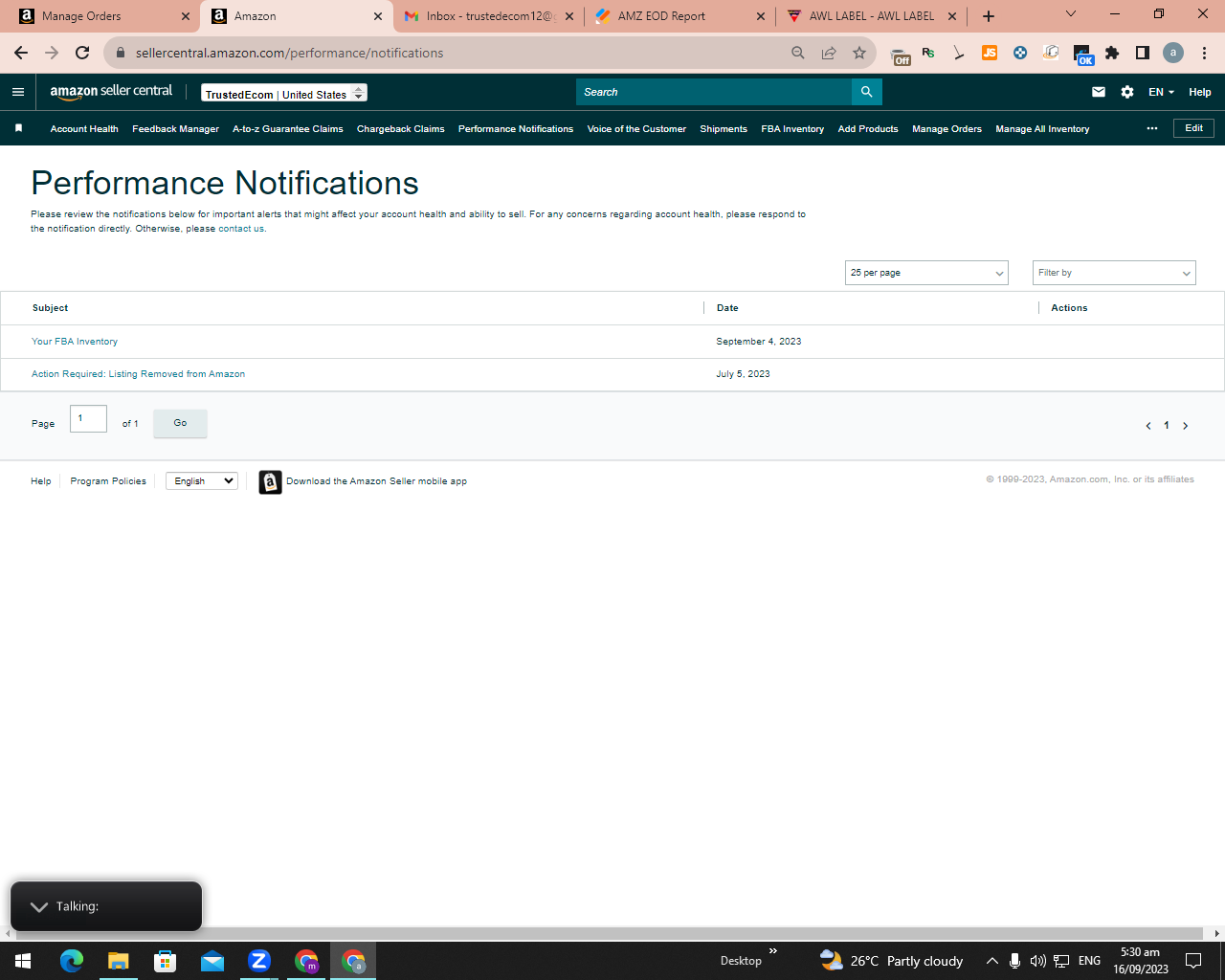
Task: Open the three-dot more navigation menu
Action: [x=1152, y=128]
